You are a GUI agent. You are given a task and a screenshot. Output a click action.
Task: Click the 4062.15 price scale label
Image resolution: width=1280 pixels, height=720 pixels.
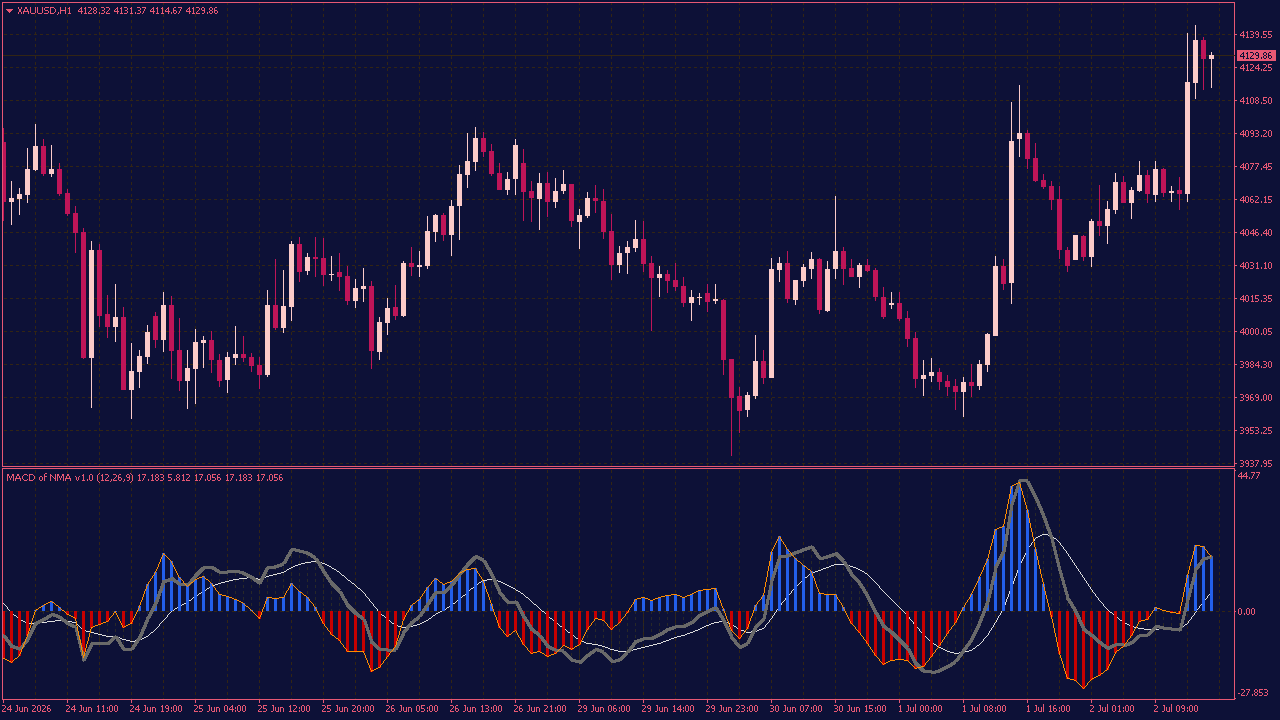pos(1255,200)
